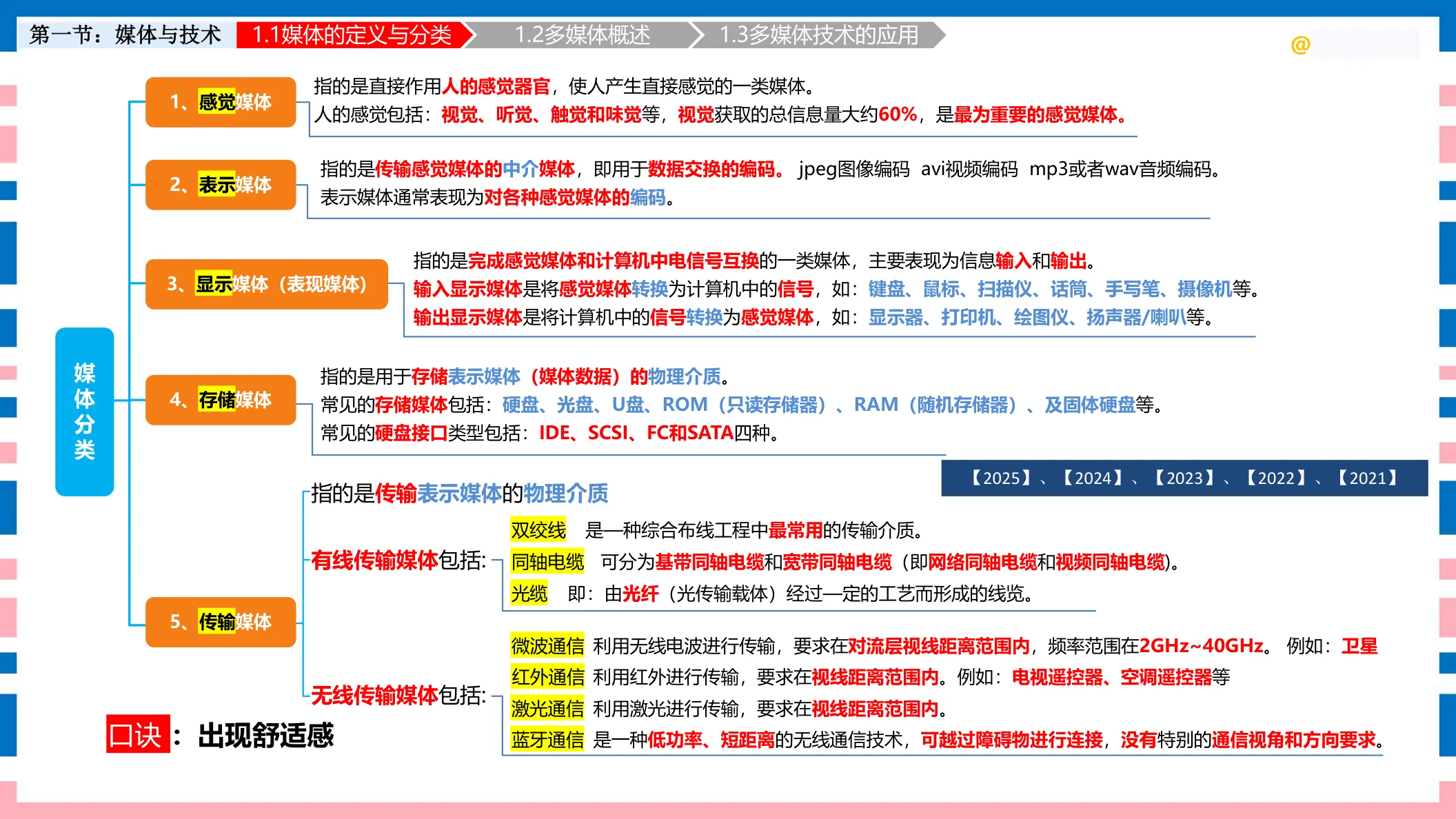The width and height of the screenshot is (1456, 819).
Task: Click the red 口诀 label box
Action: click(138, 734)
